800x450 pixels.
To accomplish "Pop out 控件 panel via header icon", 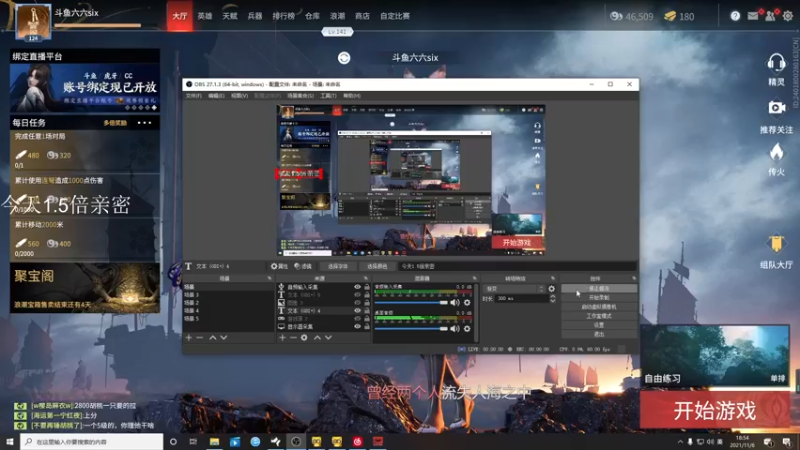I will coord(634,278).
